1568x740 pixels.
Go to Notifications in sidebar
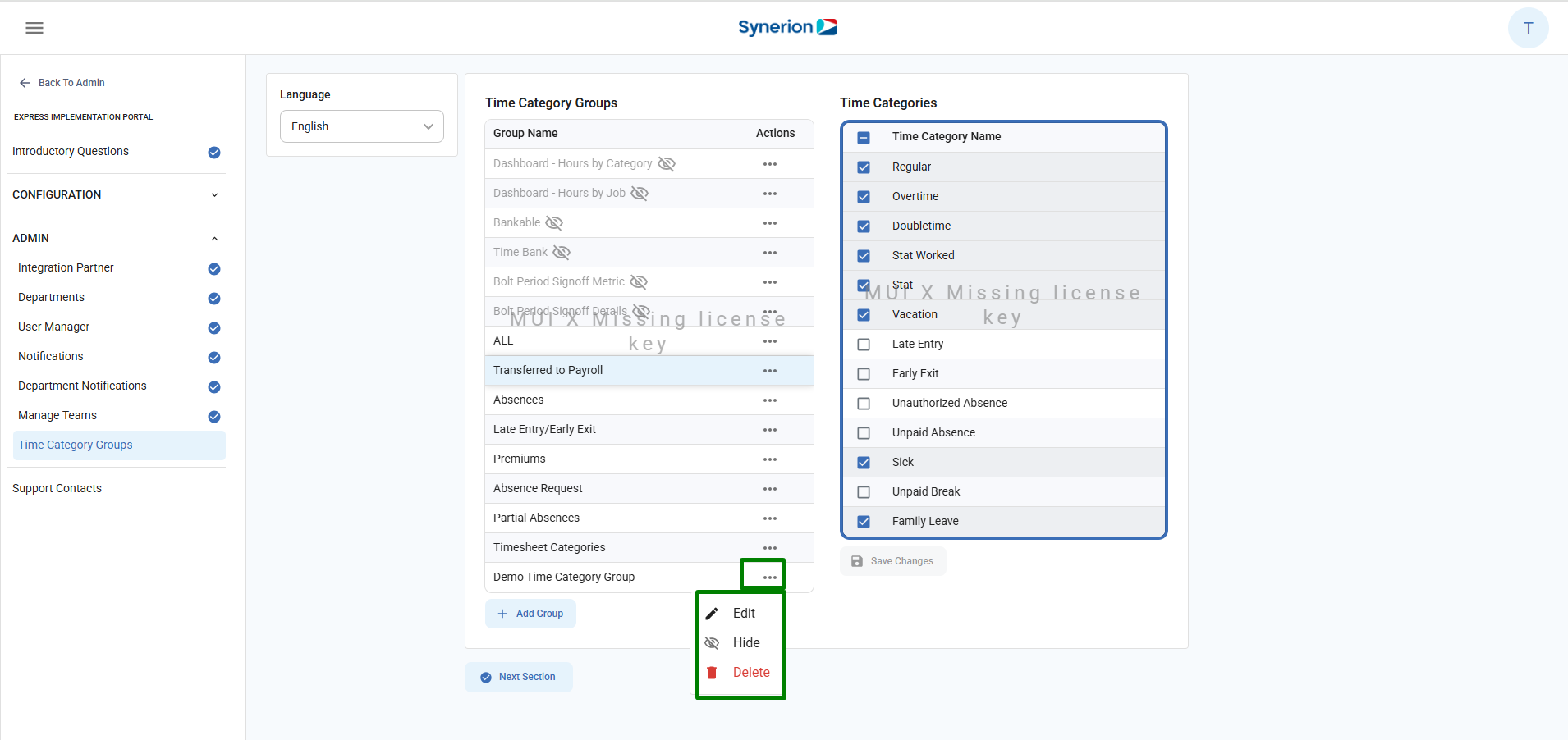(51, 356)
